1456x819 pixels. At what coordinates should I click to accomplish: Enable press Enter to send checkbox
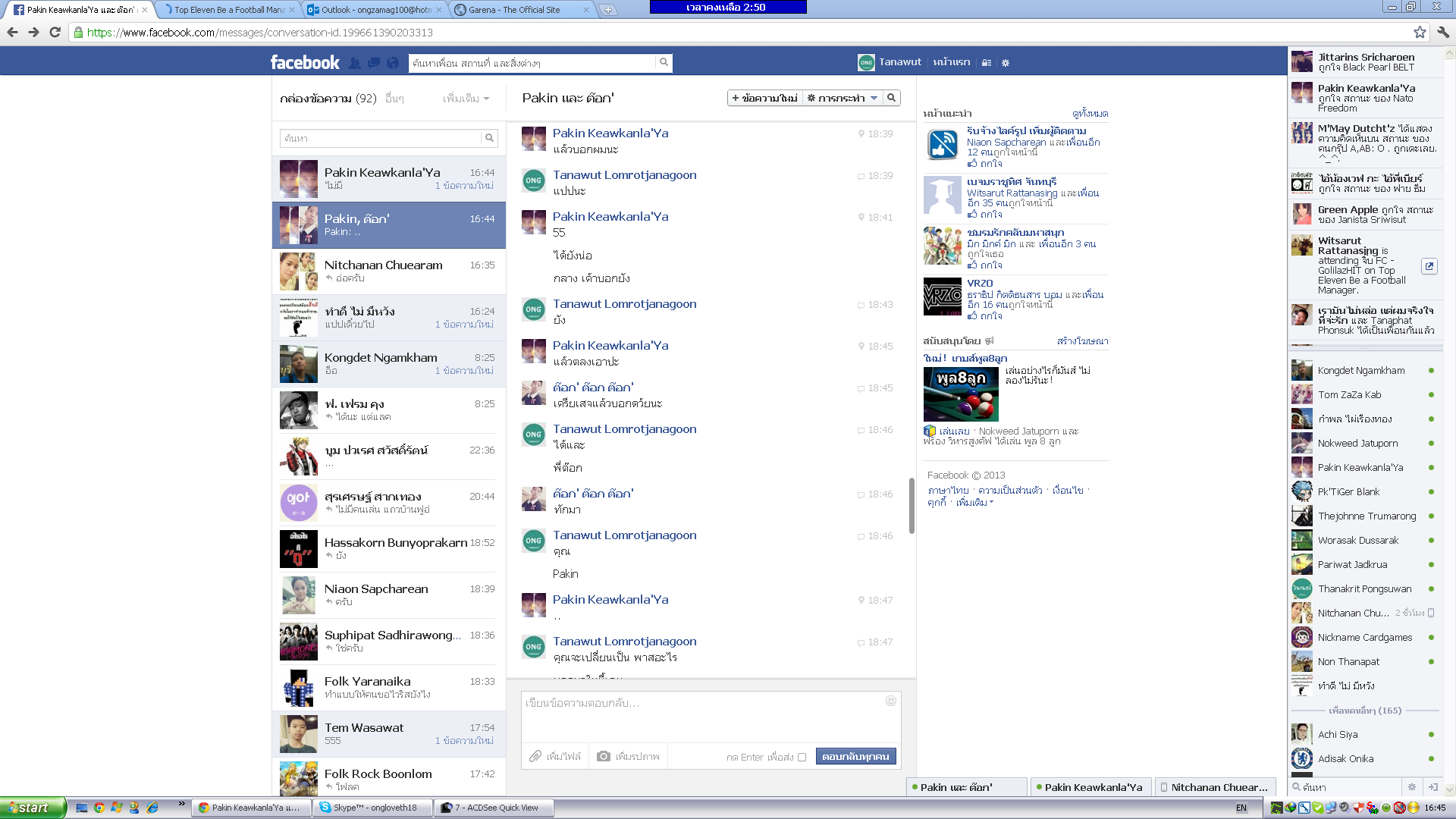(x=802, y=757)
